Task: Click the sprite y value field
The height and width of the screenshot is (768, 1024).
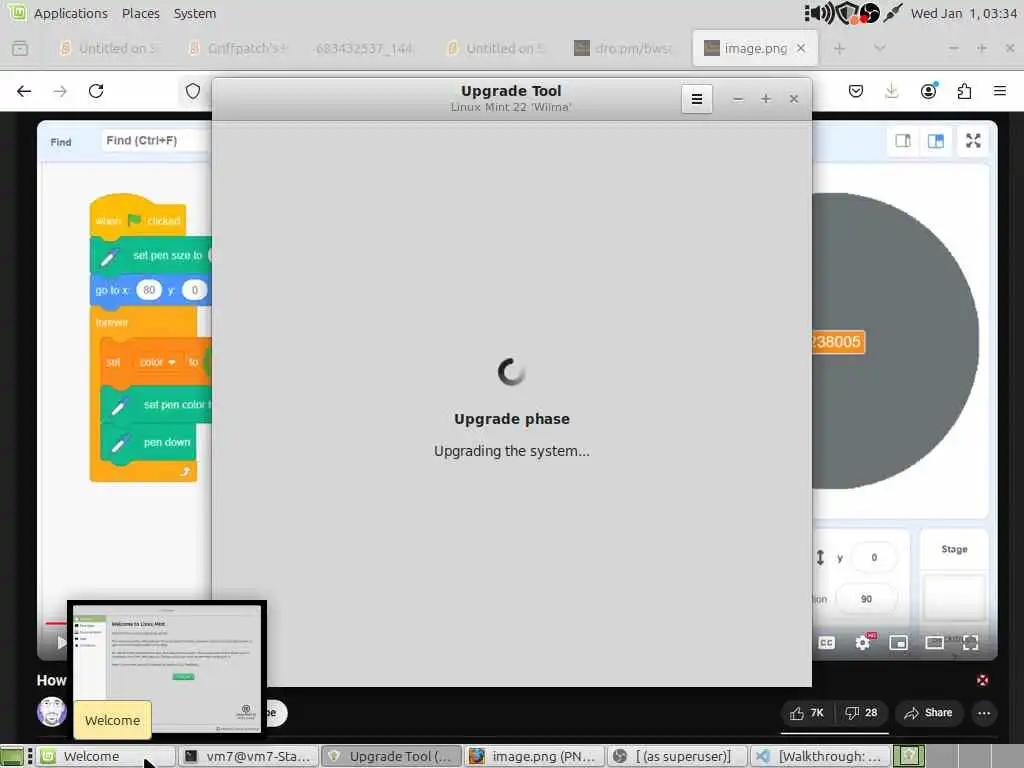Action: point(874,558)
